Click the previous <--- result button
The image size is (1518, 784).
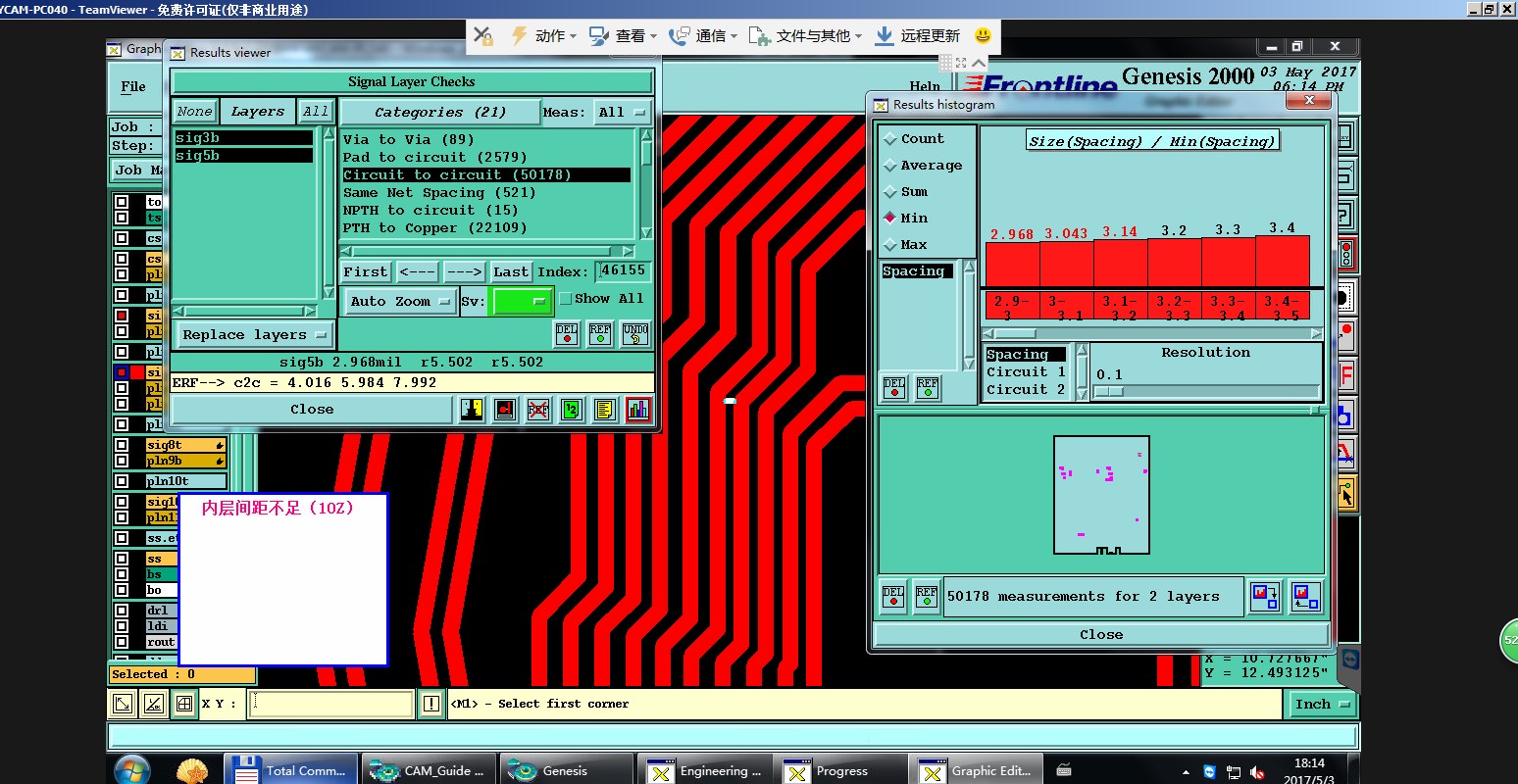pyautogui.click(x=418, y=271)
